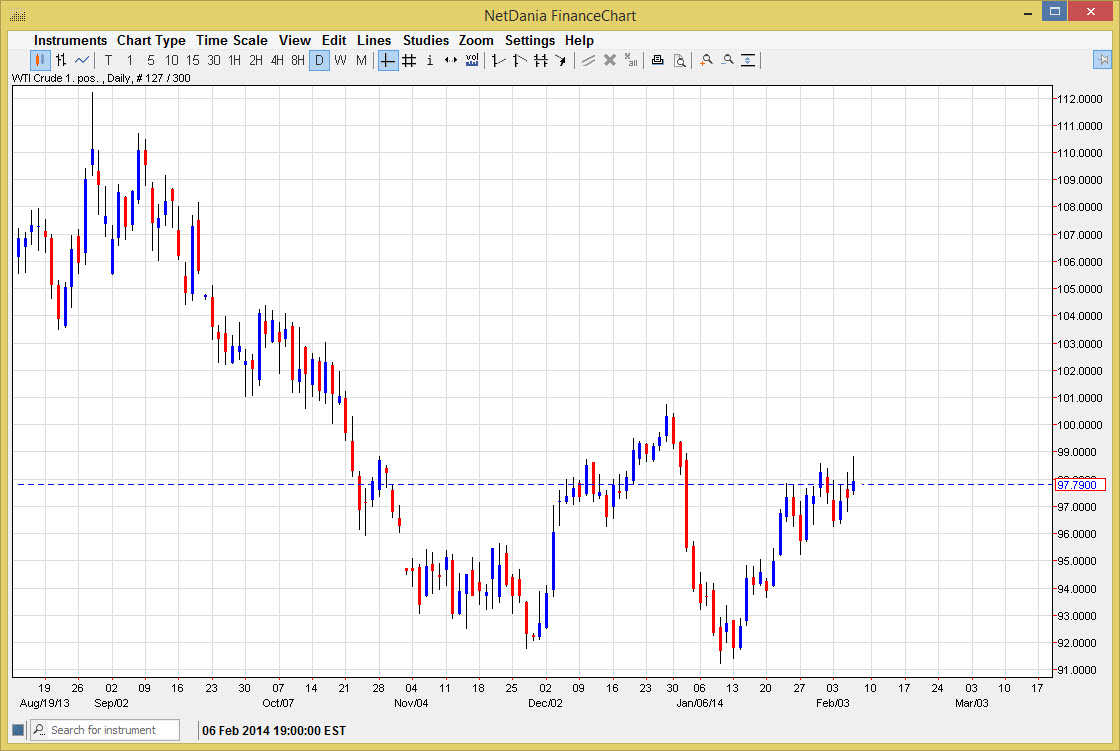Enable the weekly W time scale
Image resolution: width=1120 pixels, height=751 pixels.
[340, 60]
